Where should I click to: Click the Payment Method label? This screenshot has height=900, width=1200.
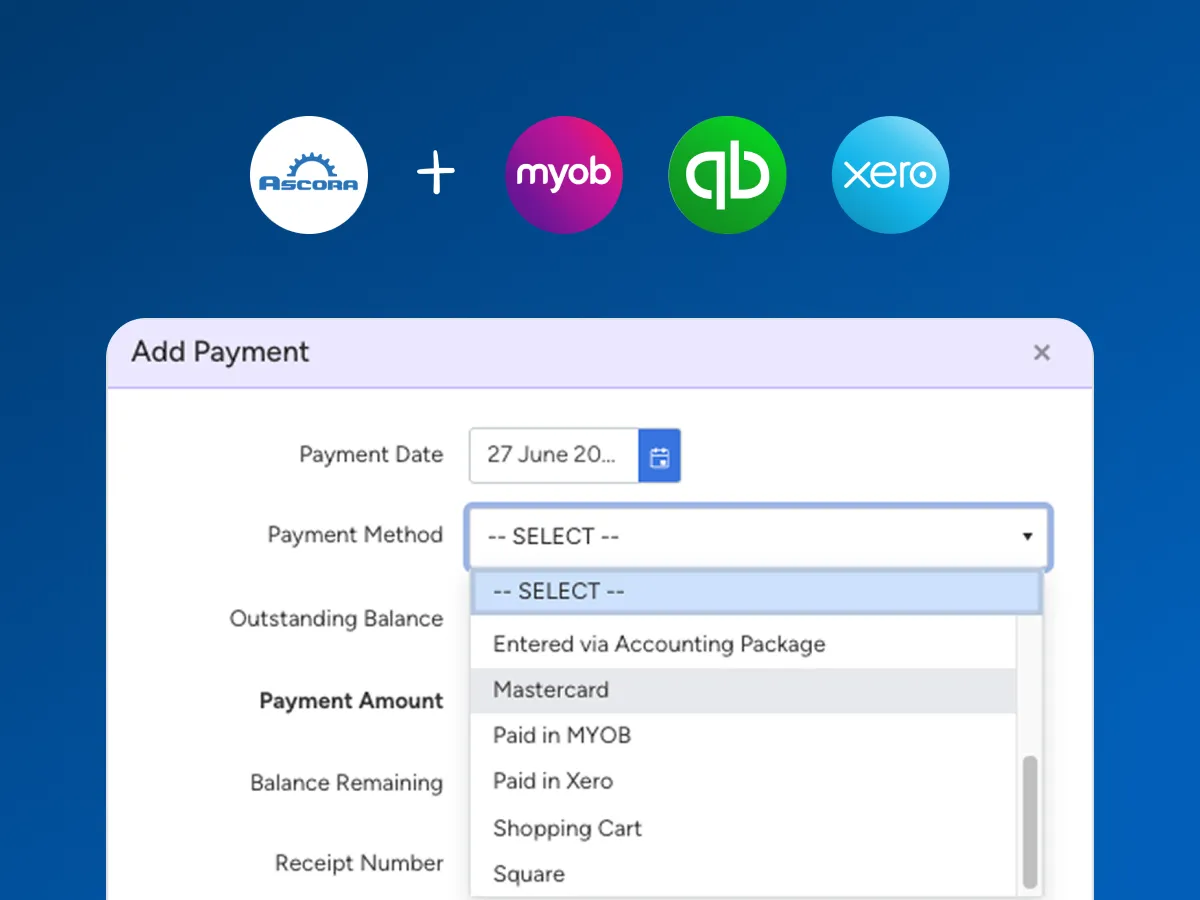pyautogui.click(x=355, y=535)
